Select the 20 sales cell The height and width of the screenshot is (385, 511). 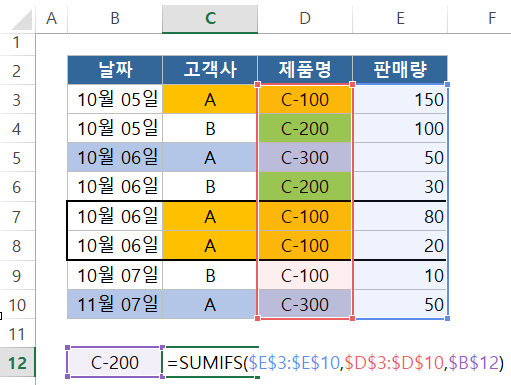click(x=400, y=246)
